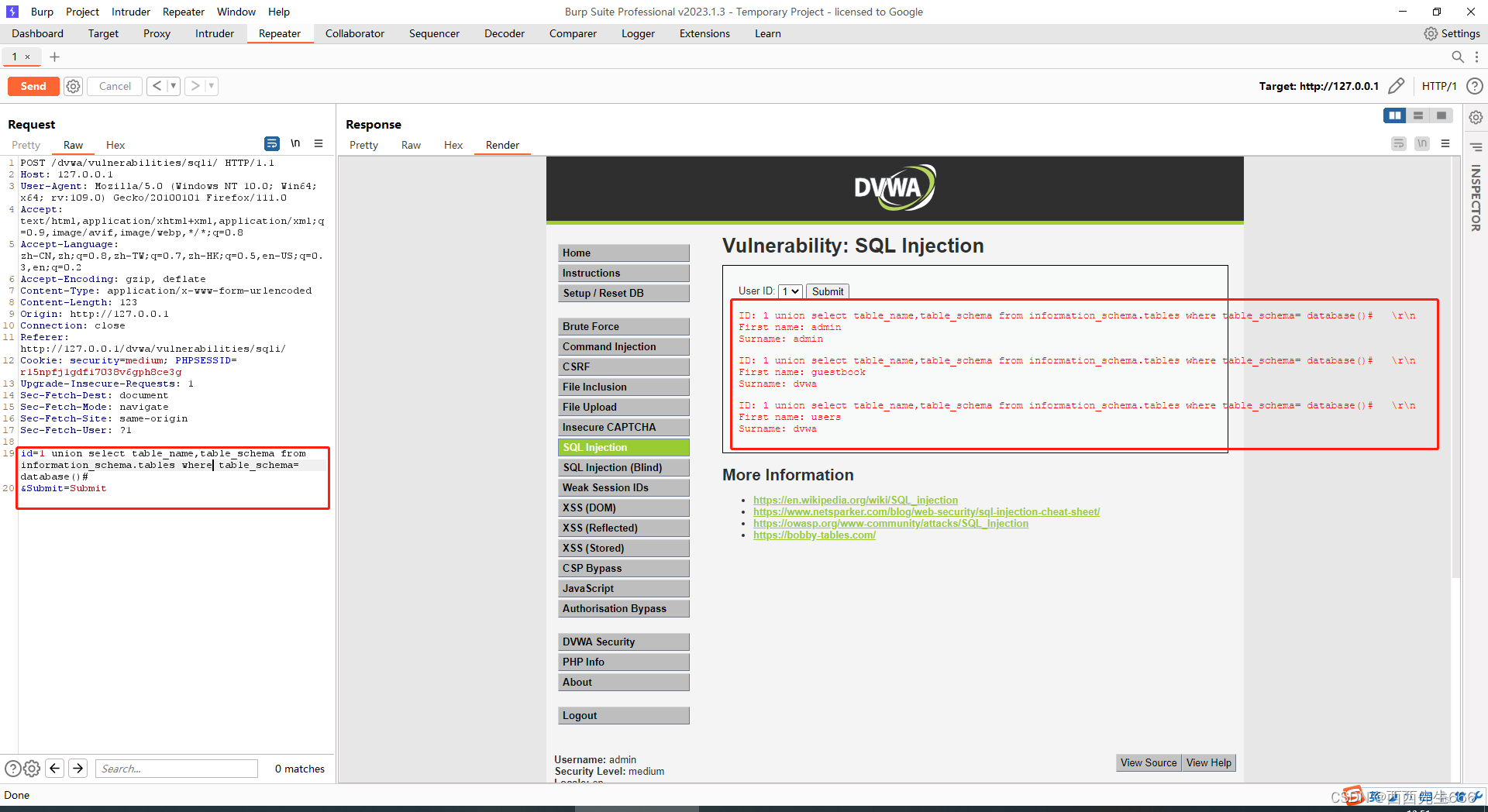Open Repeater send settings gear icon
The width and height of the screenshot is (1488, 812).
coord(74,86)
